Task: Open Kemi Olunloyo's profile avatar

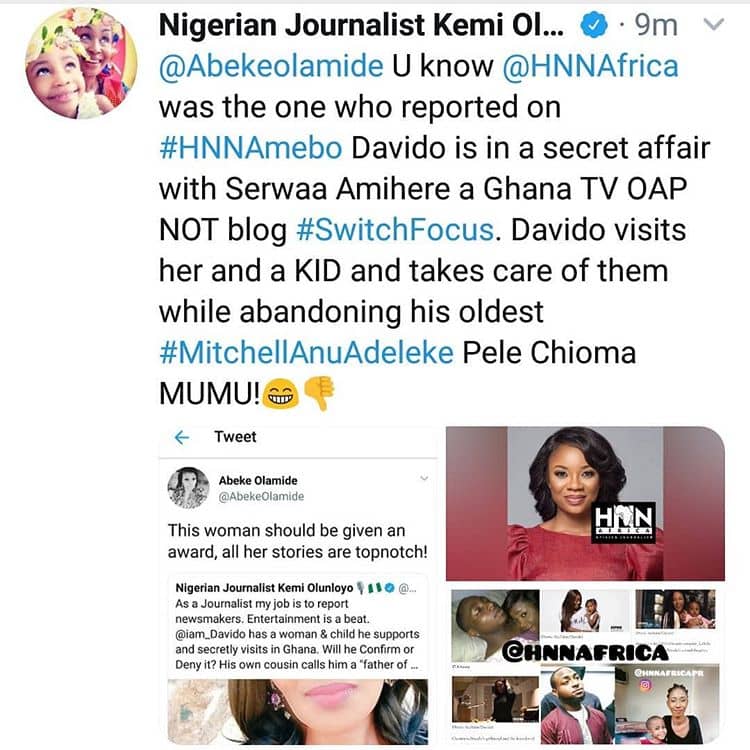Action: [80, 62]
